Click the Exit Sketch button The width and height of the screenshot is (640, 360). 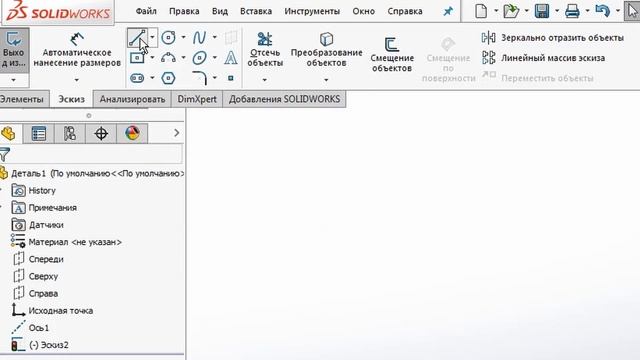[14, 50]
